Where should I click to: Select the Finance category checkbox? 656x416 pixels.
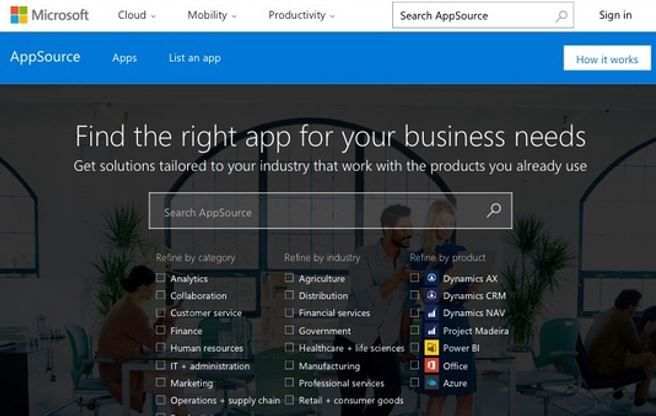[161, 331]
